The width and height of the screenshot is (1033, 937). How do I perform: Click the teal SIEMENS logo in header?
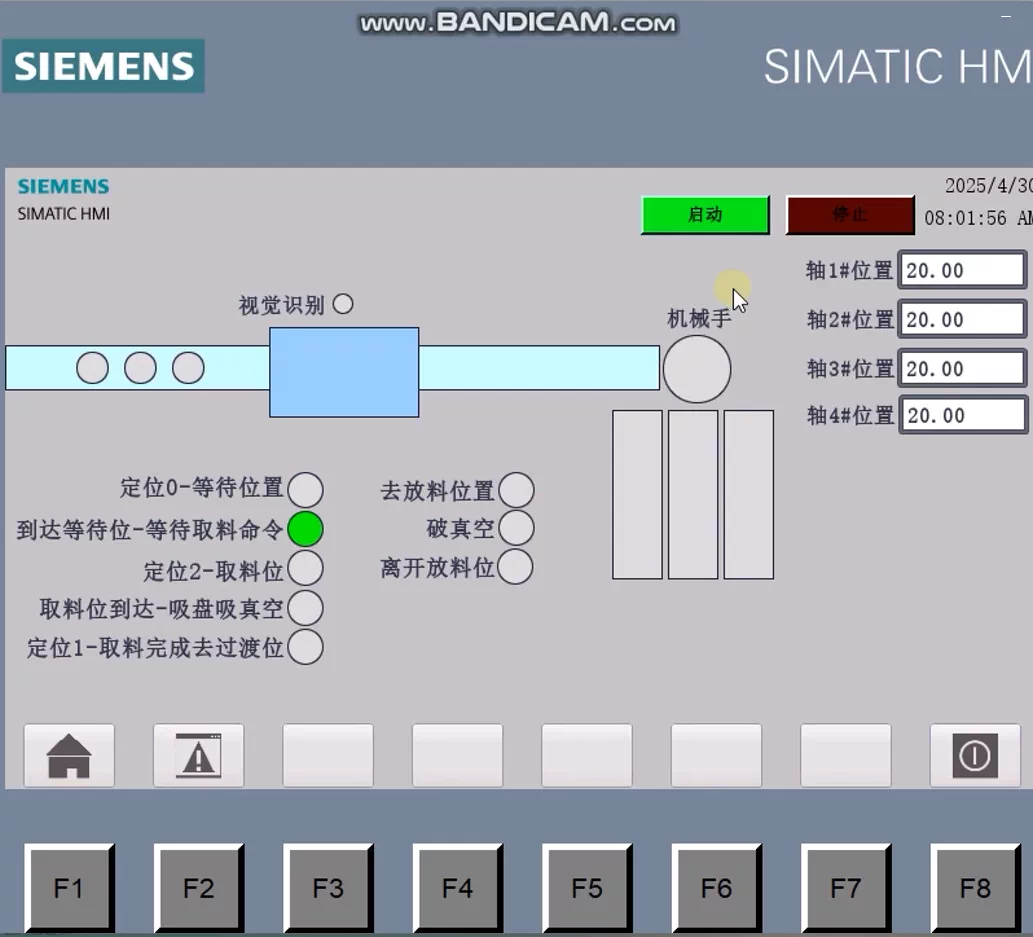[x=103, y=66]
